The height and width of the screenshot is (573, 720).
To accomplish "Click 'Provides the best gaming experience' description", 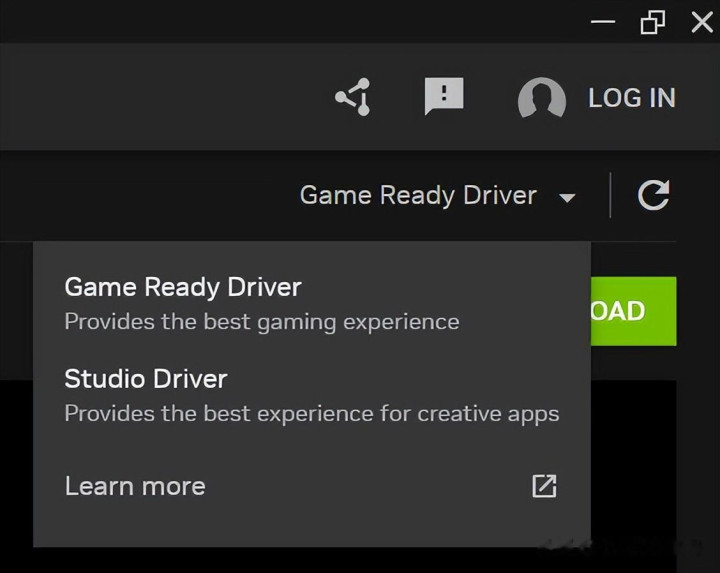I will (x=262, y=322).
